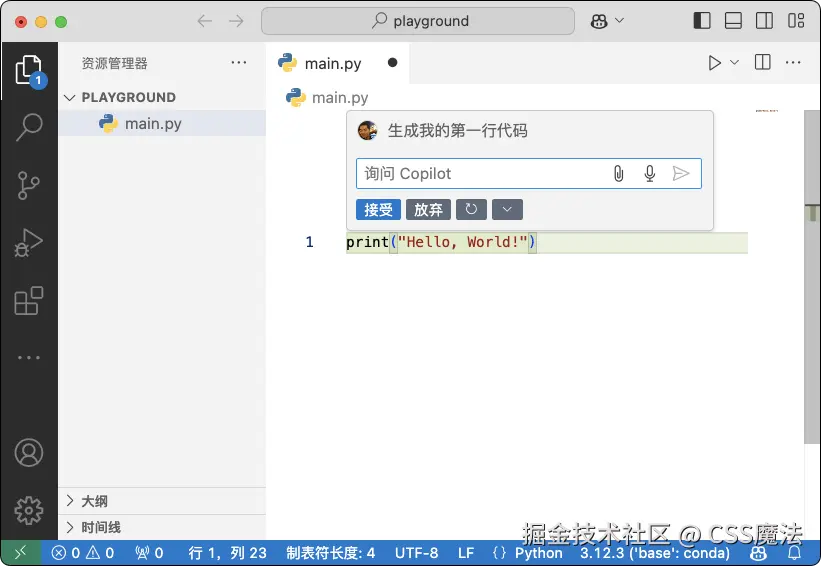Accept the Copilot suggestion with 接受
The image size is (821, 566).
[379, 209]
